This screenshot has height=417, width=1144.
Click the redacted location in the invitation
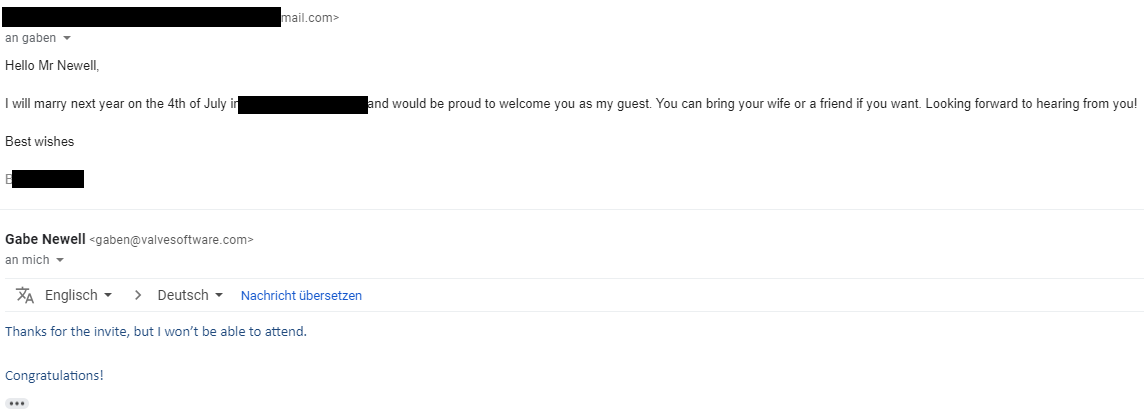coord(303,104)
